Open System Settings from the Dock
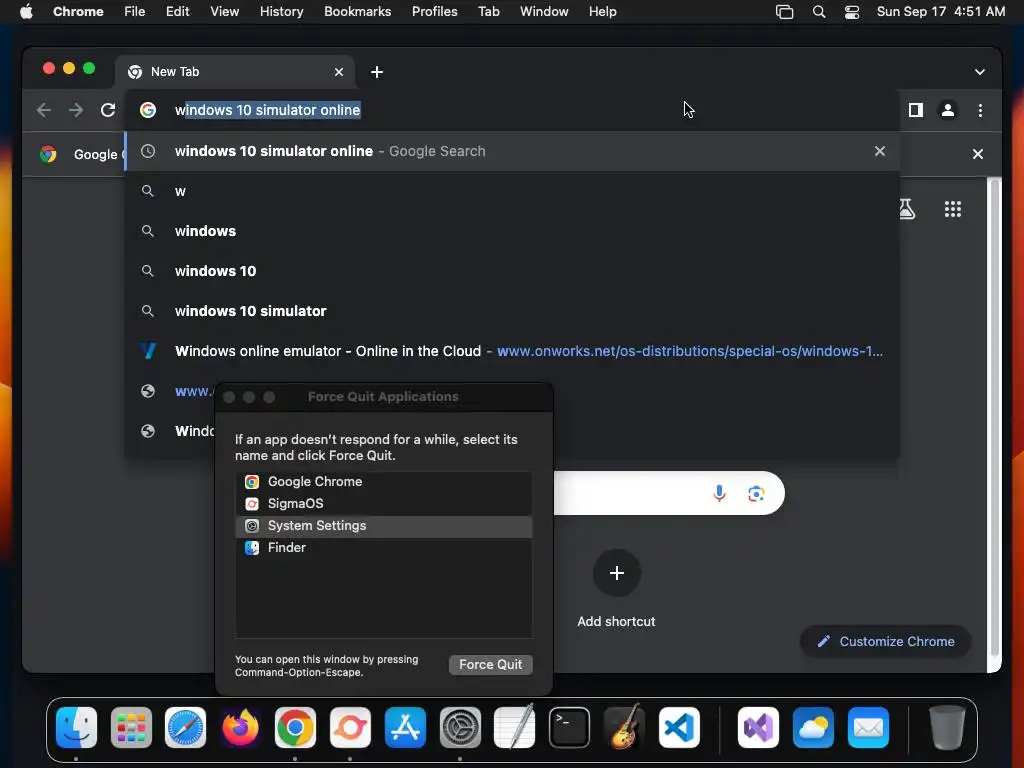 point(460,727)
